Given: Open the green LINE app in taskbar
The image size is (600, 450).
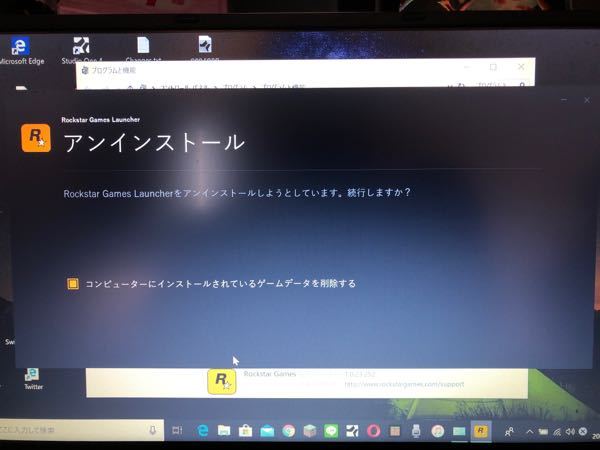Looking at the screenshot, I should click(331, 431).
